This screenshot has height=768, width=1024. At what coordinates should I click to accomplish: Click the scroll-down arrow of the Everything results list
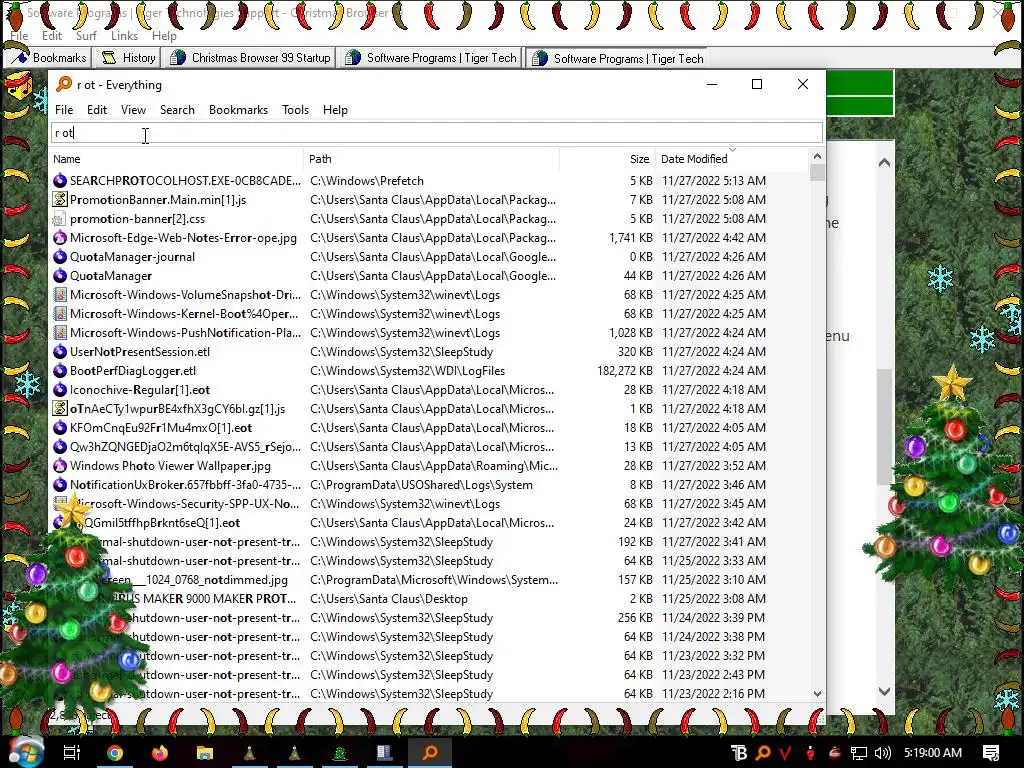pyautogui.click(x=817, y=694)
